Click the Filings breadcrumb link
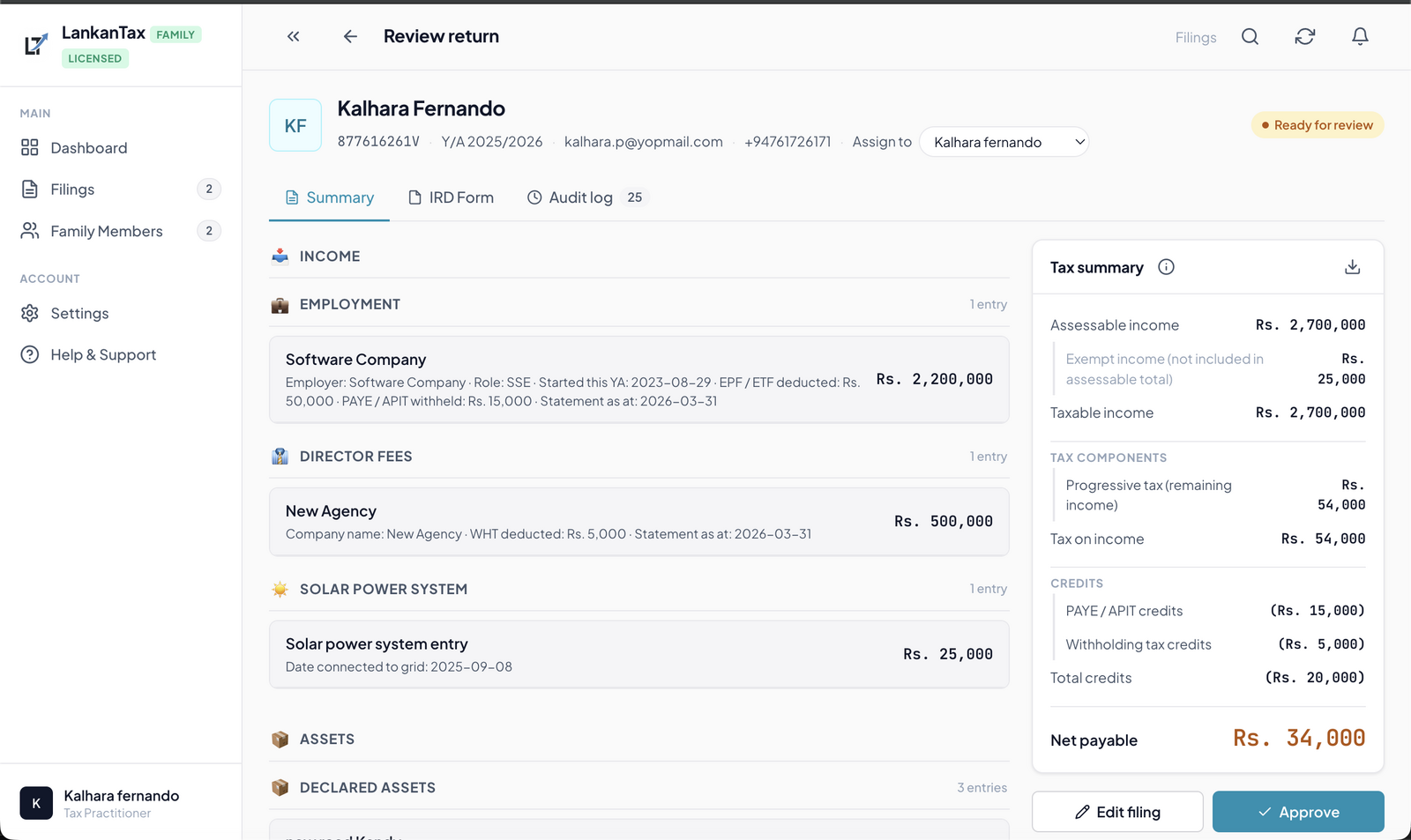 point(1196,37)
